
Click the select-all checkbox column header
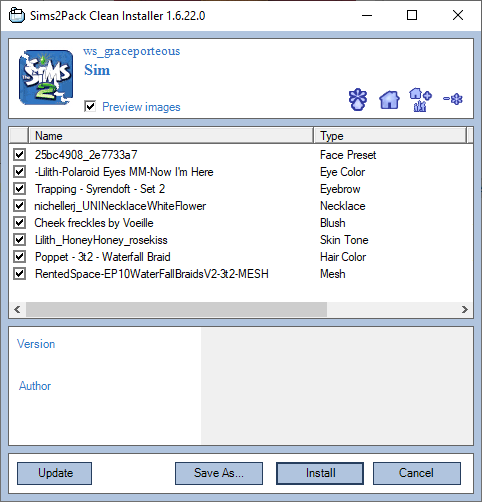[x=19, y=136]
